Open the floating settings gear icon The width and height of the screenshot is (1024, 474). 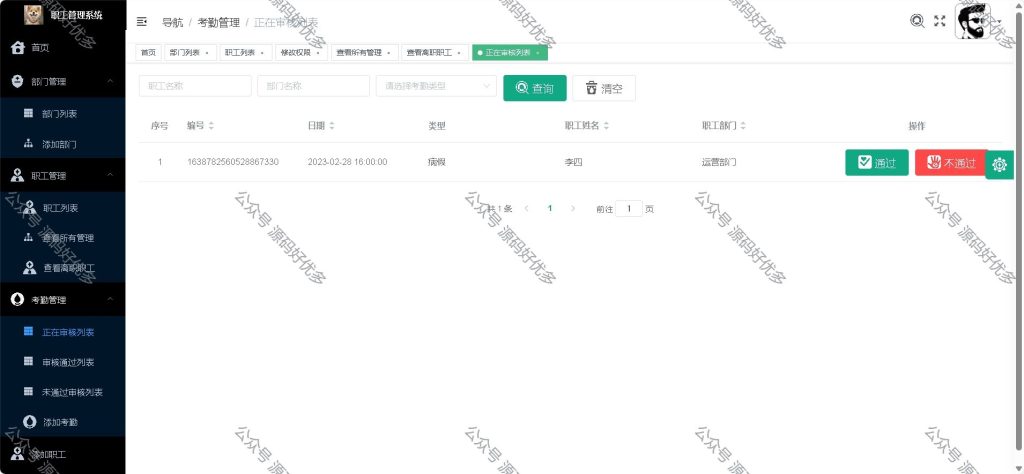tap(999, 165)
